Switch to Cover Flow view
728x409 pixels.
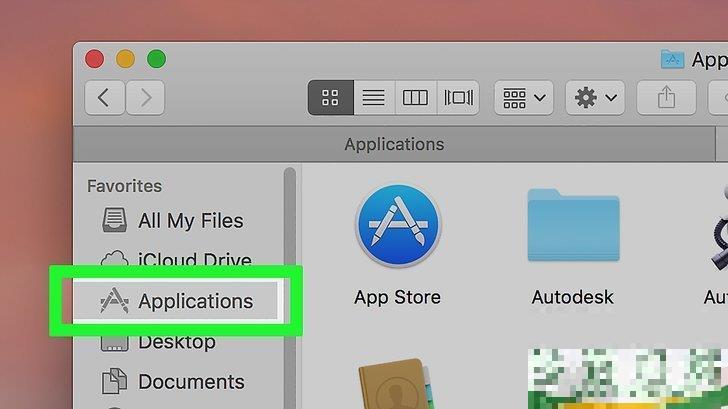click(458, 98)
